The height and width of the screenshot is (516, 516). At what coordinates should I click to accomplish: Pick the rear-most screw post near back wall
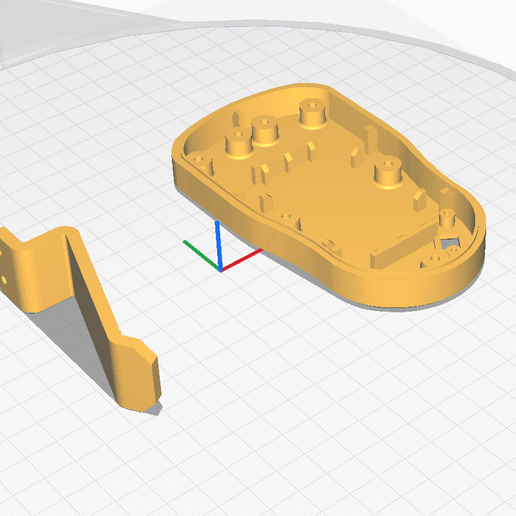pyautogui.click(x=313, y=113)
